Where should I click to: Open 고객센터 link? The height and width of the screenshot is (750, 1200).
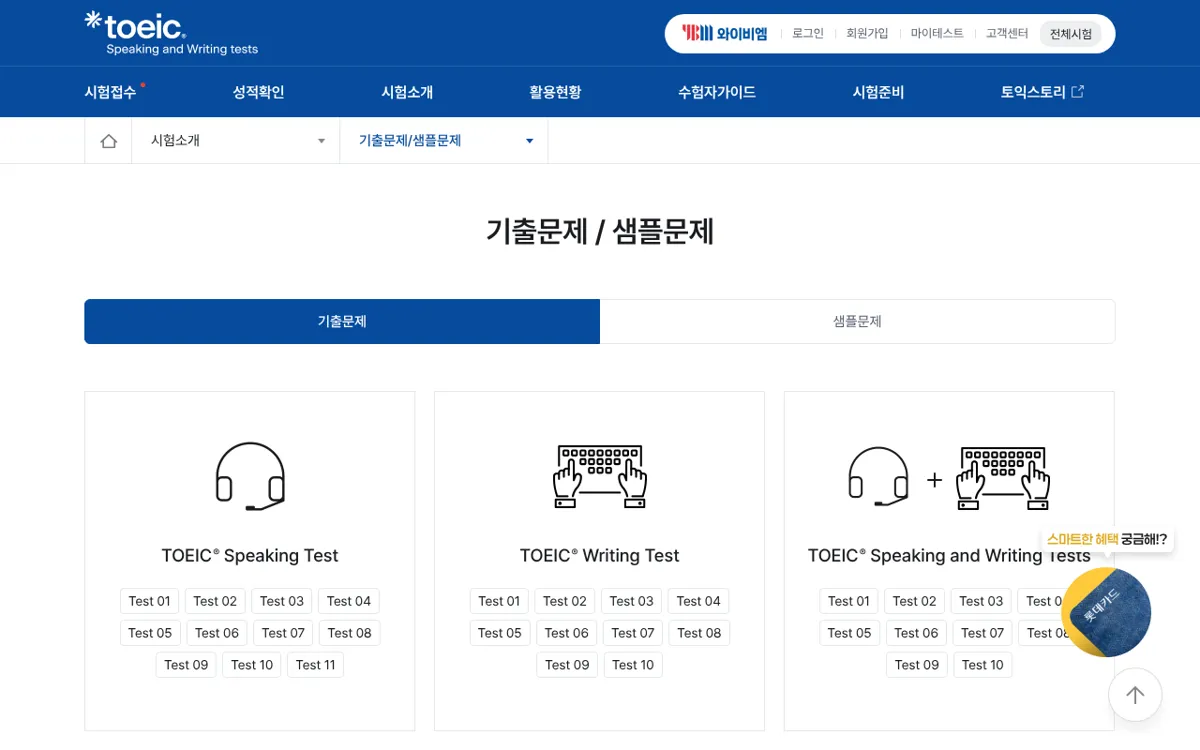(1007, 33)
